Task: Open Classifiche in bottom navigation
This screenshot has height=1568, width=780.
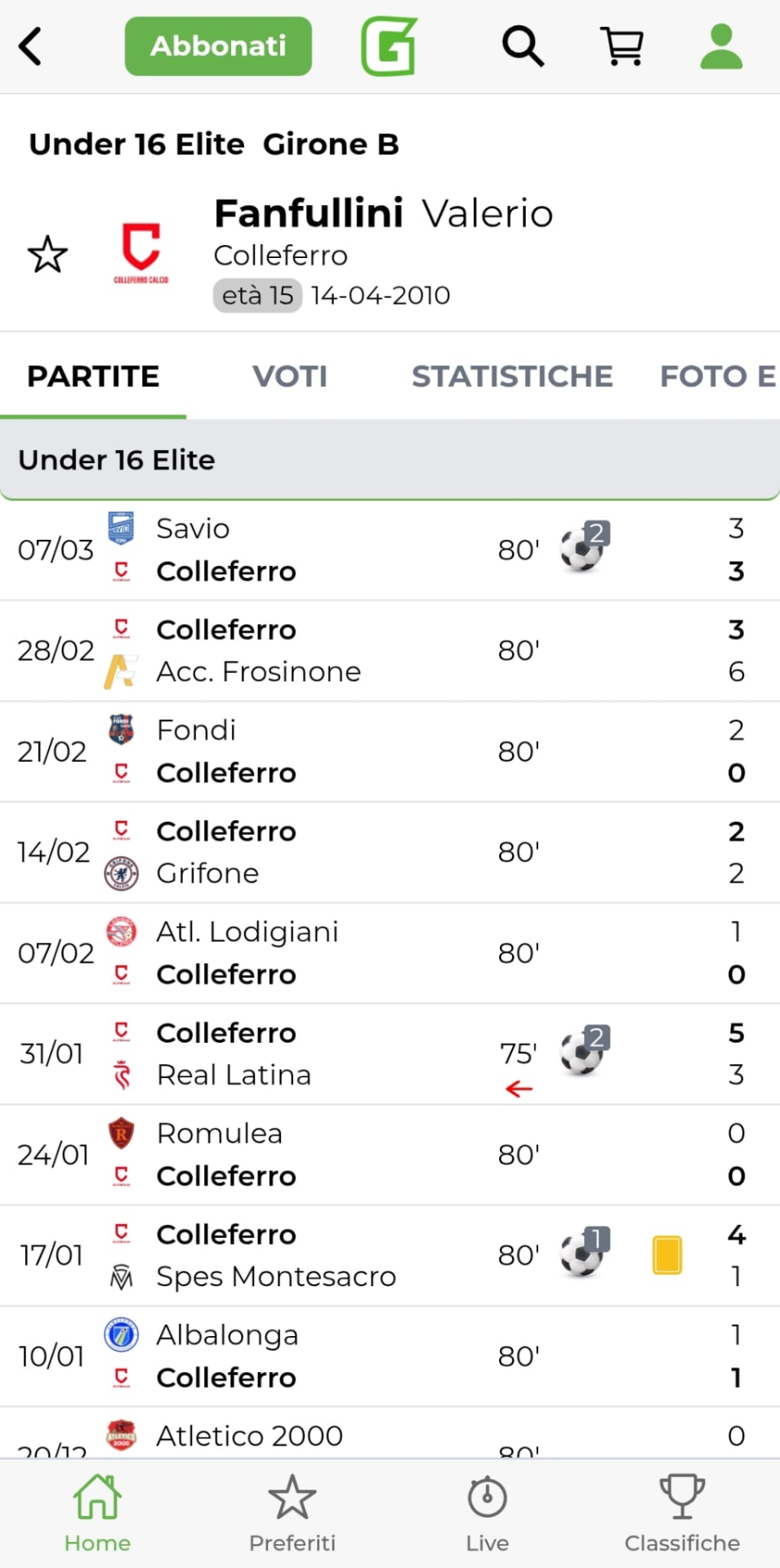Action: [x=682, y=1512]
